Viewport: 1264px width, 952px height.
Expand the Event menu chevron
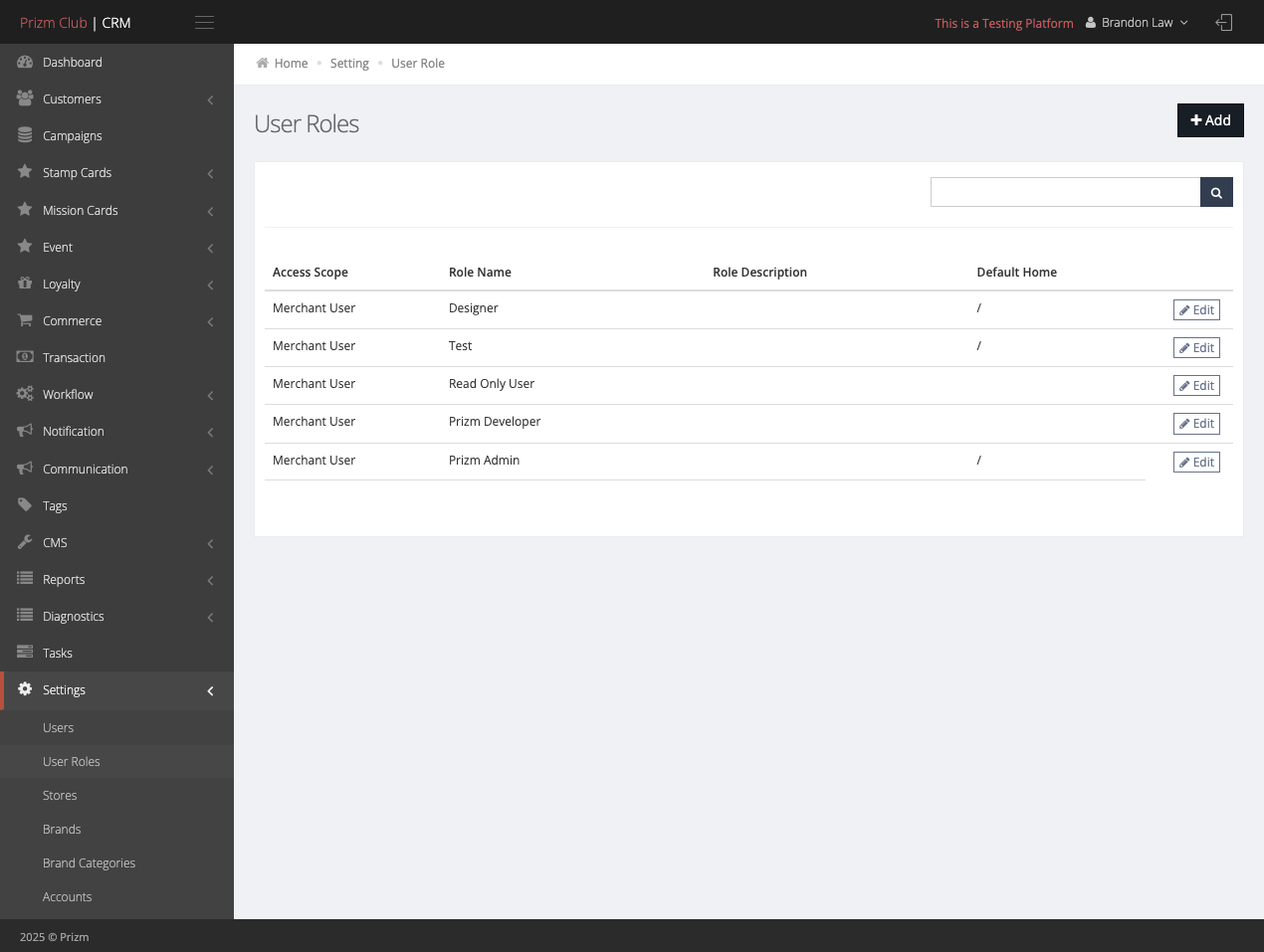pos(210,248)
